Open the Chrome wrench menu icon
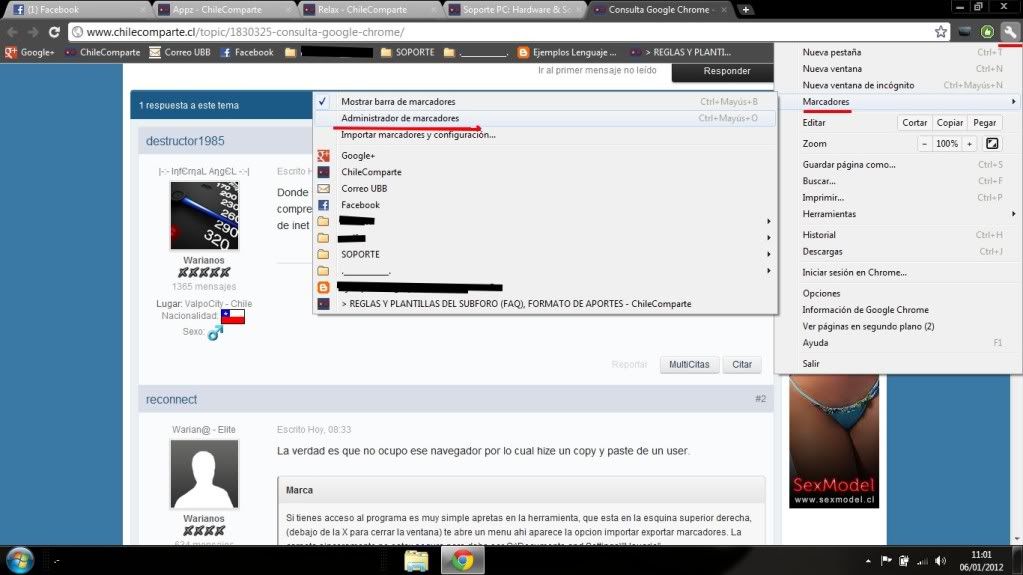The image size is (1023, 575). (1009, 31)
